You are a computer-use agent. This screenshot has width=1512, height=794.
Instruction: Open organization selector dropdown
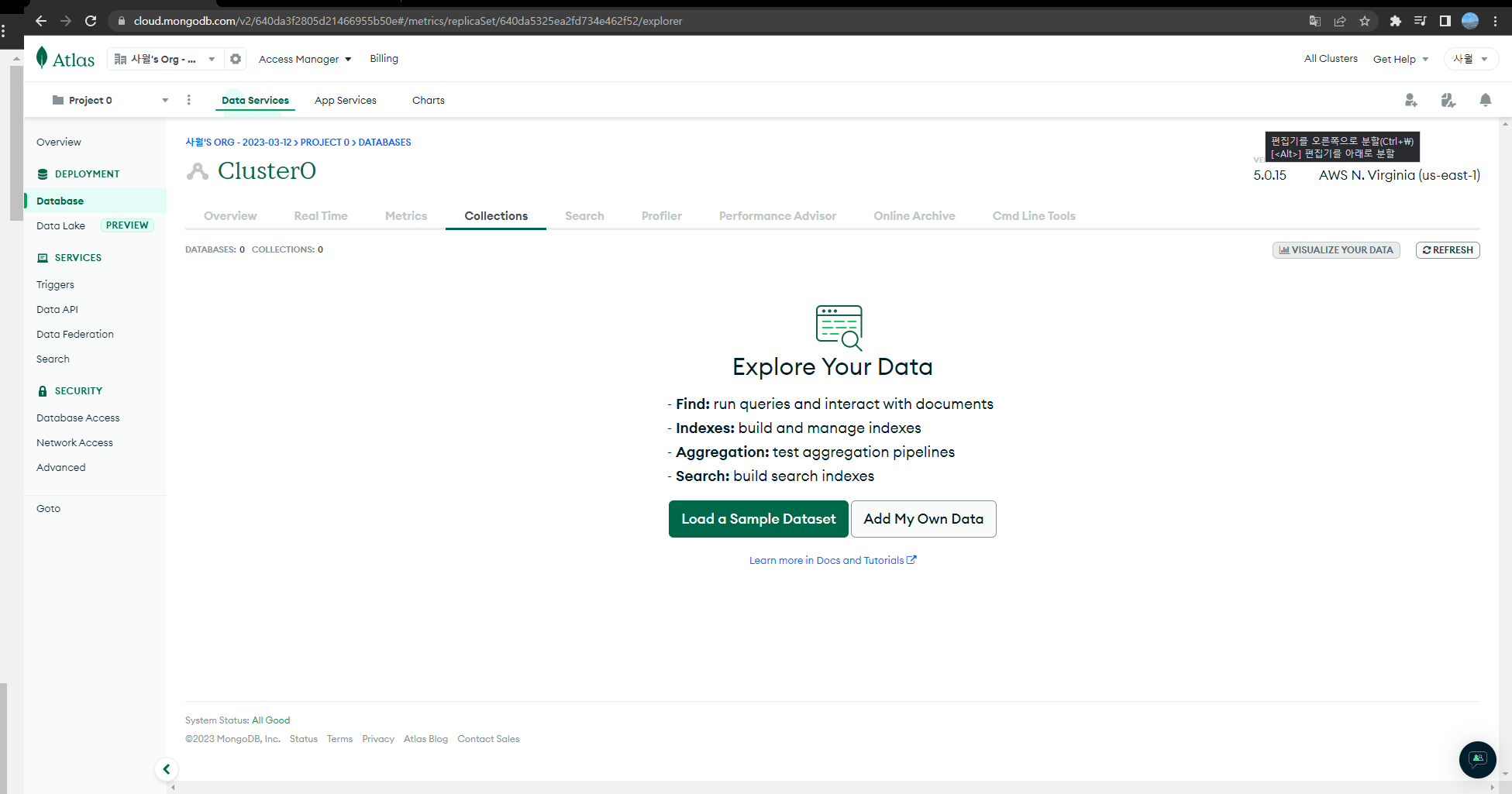tap(164, 59)
